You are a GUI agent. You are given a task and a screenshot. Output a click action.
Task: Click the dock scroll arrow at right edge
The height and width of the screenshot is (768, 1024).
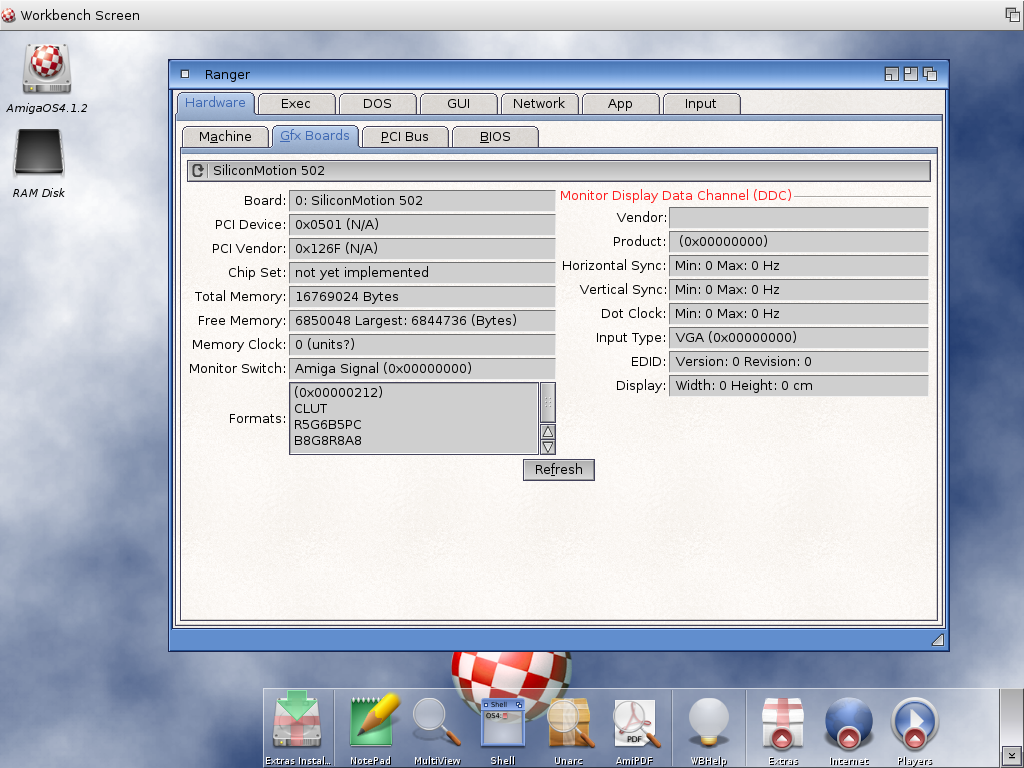[x=1011, y=756]
